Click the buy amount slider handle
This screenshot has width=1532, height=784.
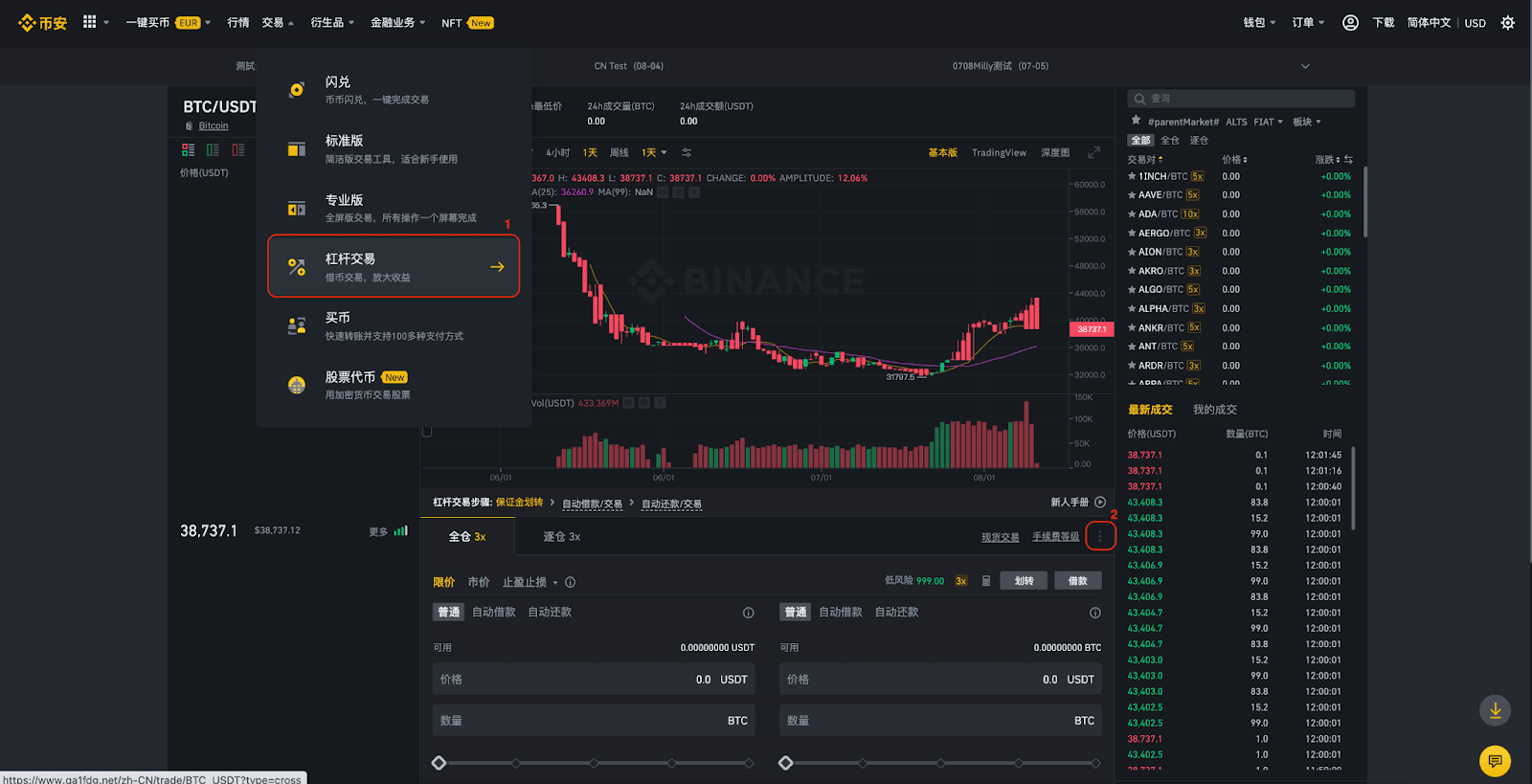tap(439, 763)
